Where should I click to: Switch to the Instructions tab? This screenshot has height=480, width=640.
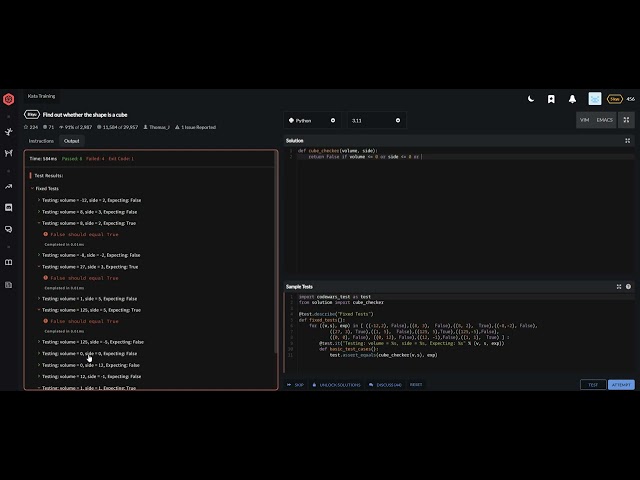pos(41,141)
